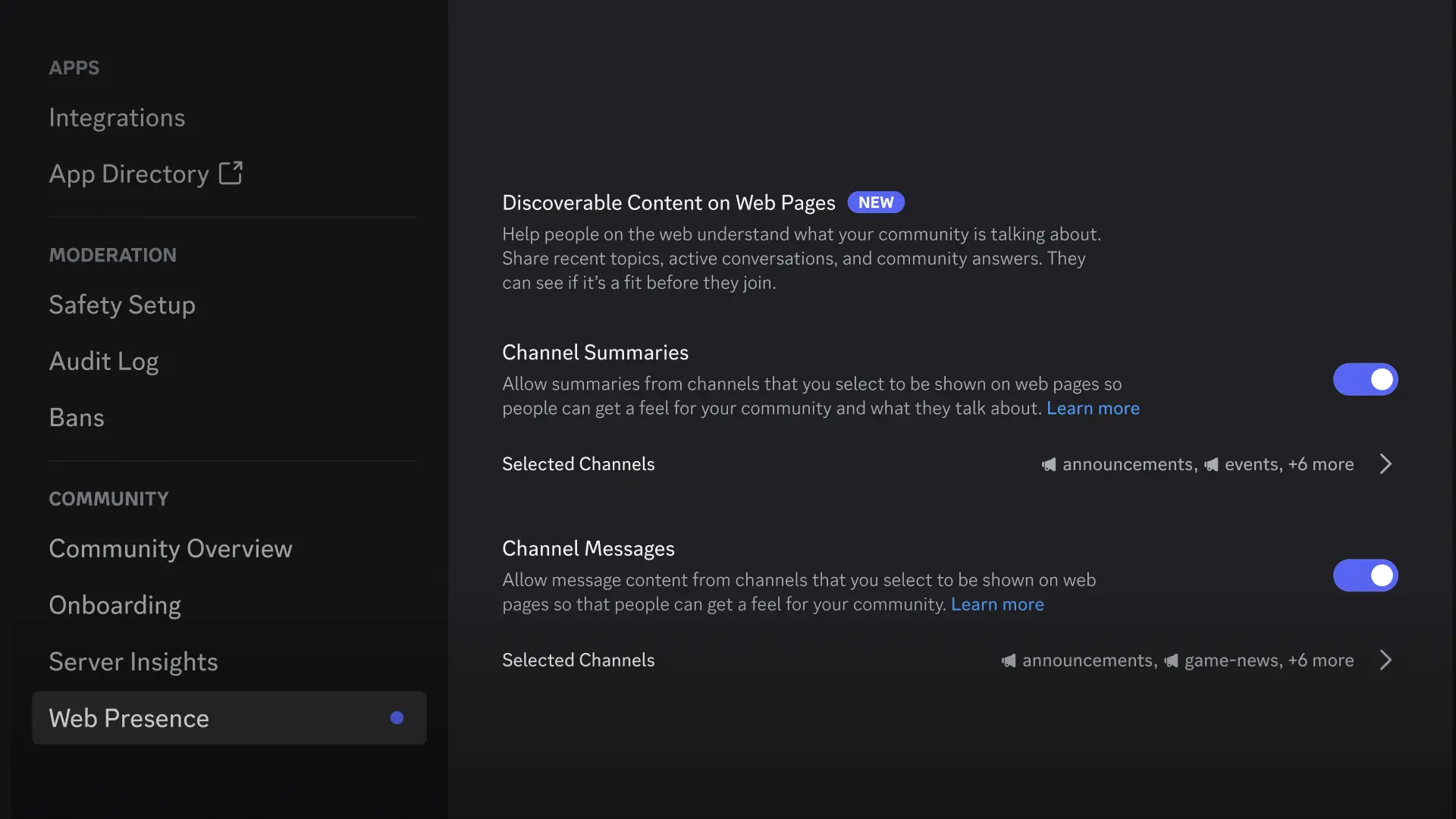Click the Channel Messages heading
Screen dimensions: 1456x819
pyautogui.click(x=588, y=548)
